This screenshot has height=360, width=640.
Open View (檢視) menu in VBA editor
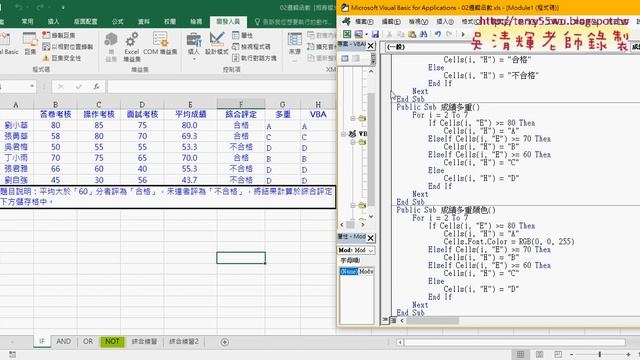pyautogui.click(x=418, y=21)
